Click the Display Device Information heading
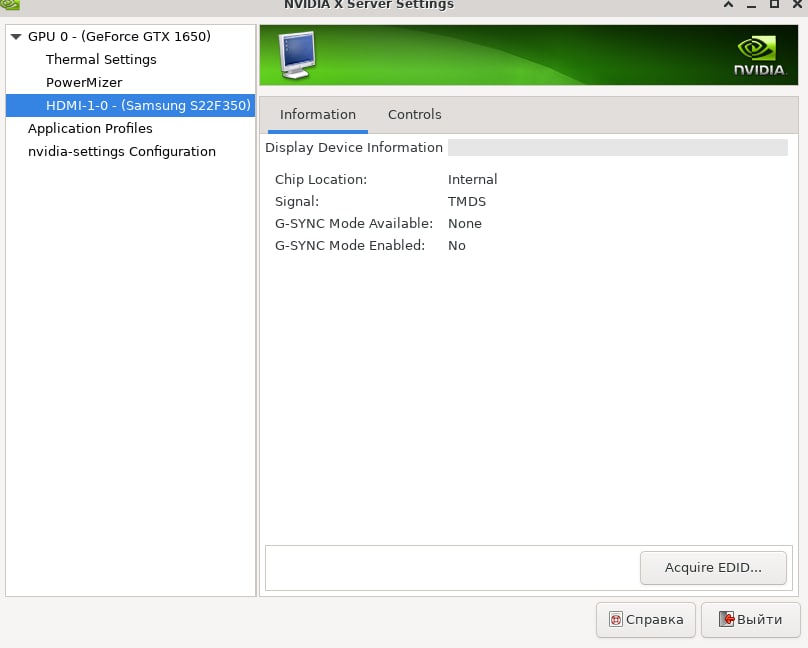This screenshot has height=648, width=808. (x=354, y=147)
